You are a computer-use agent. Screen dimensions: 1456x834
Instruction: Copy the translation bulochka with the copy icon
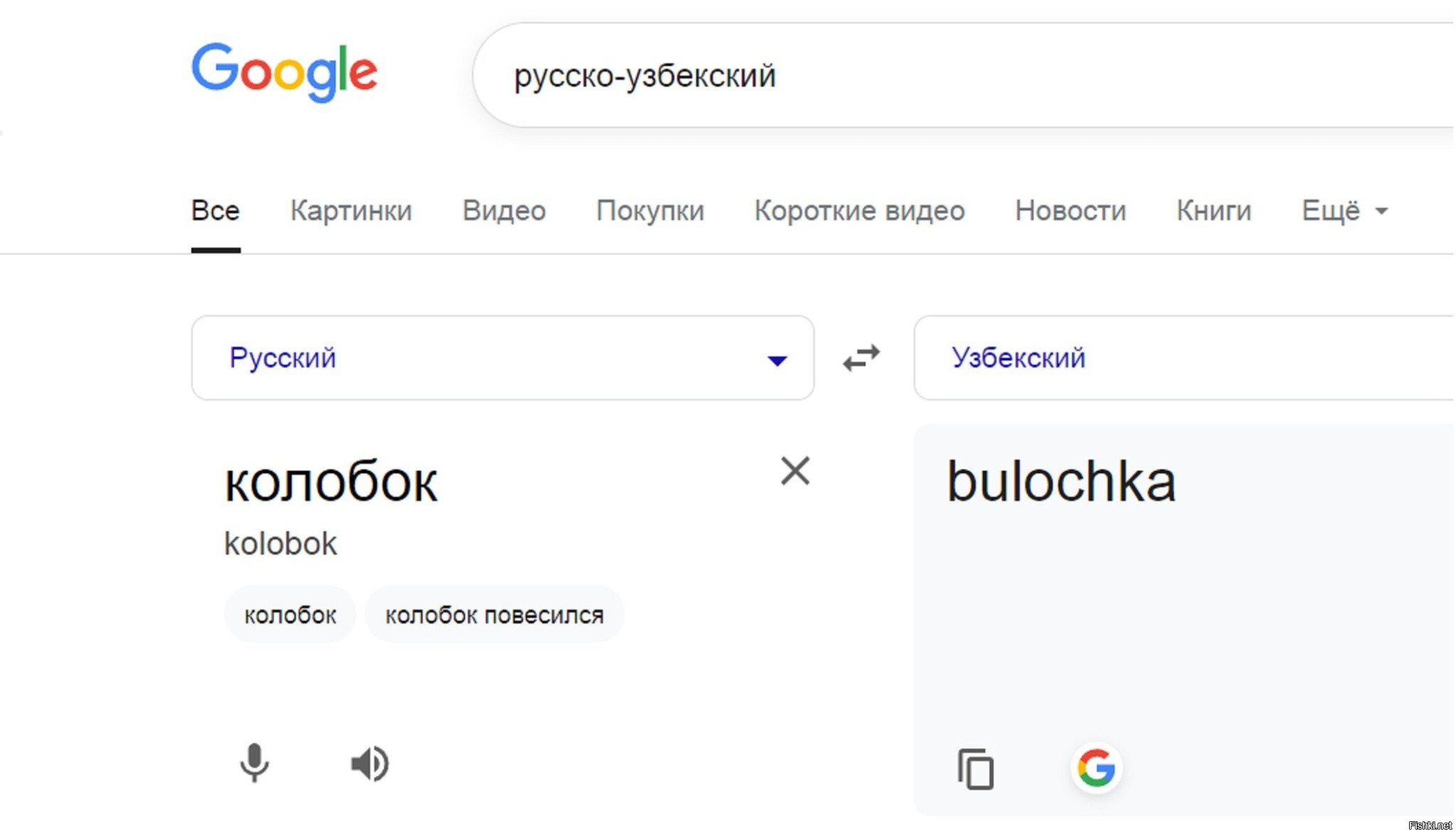click(x=975, y=769)
